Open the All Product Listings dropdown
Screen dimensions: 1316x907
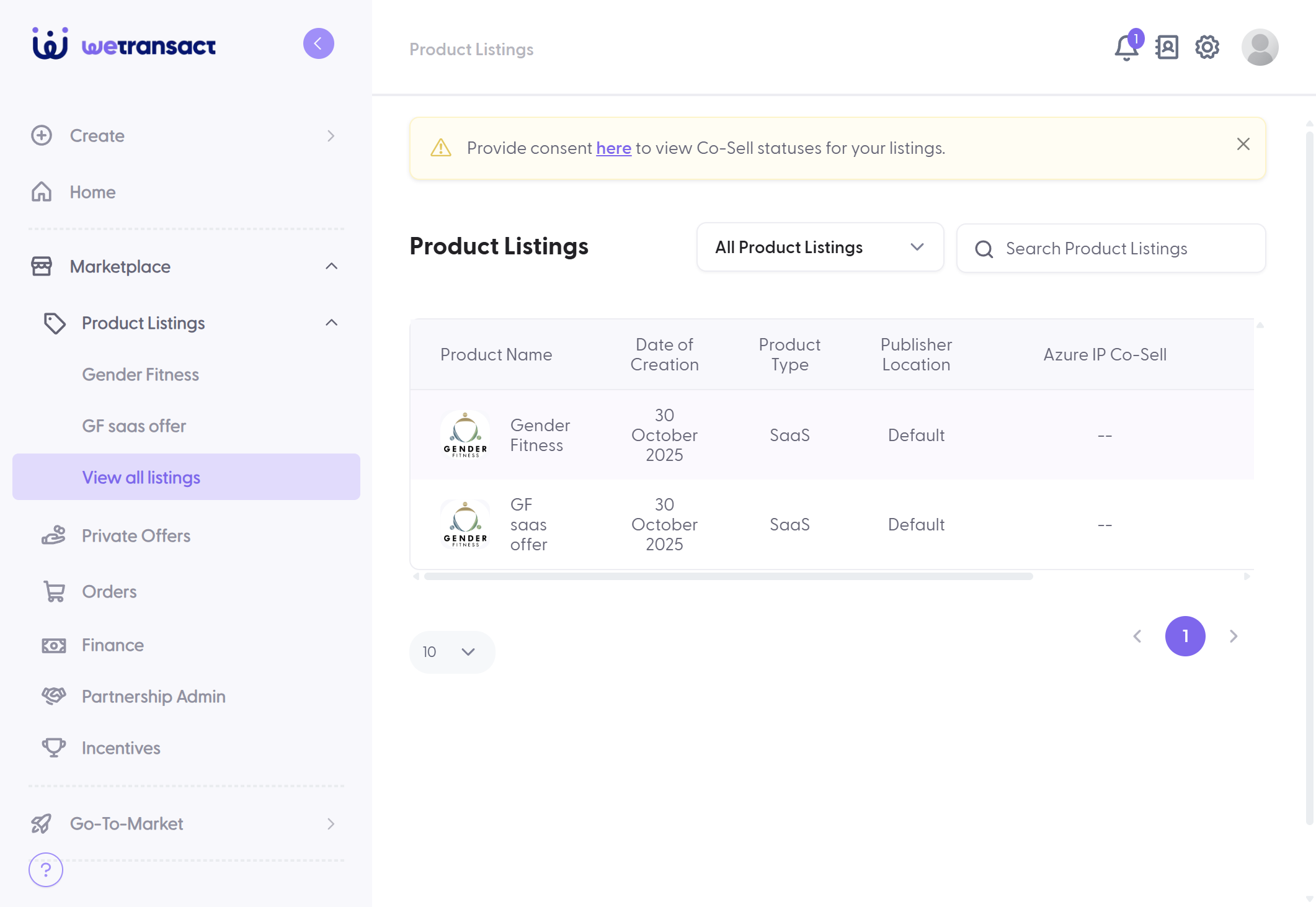pos(820,248)
